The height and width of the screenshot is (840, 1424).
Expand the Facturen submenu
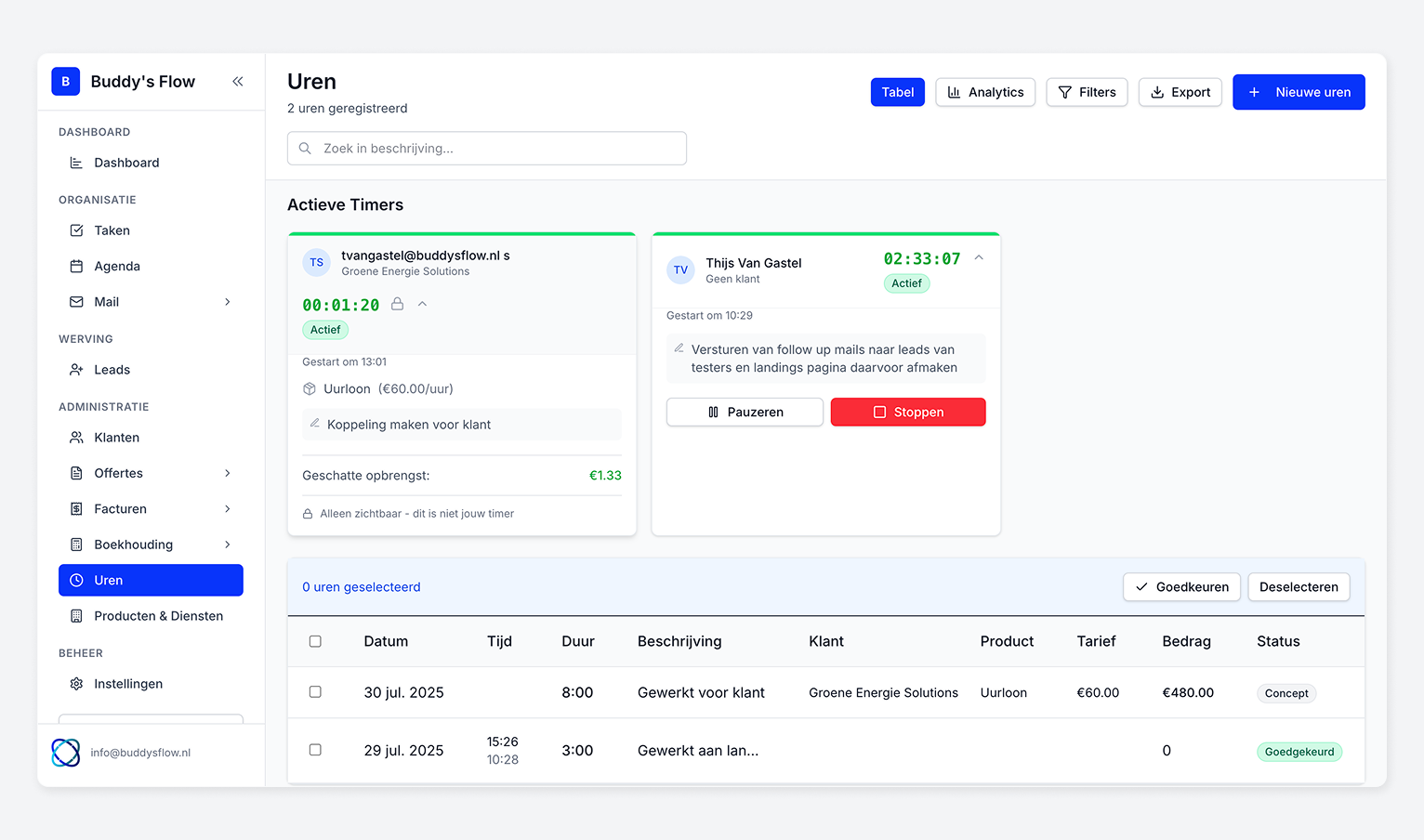(227, 508)
